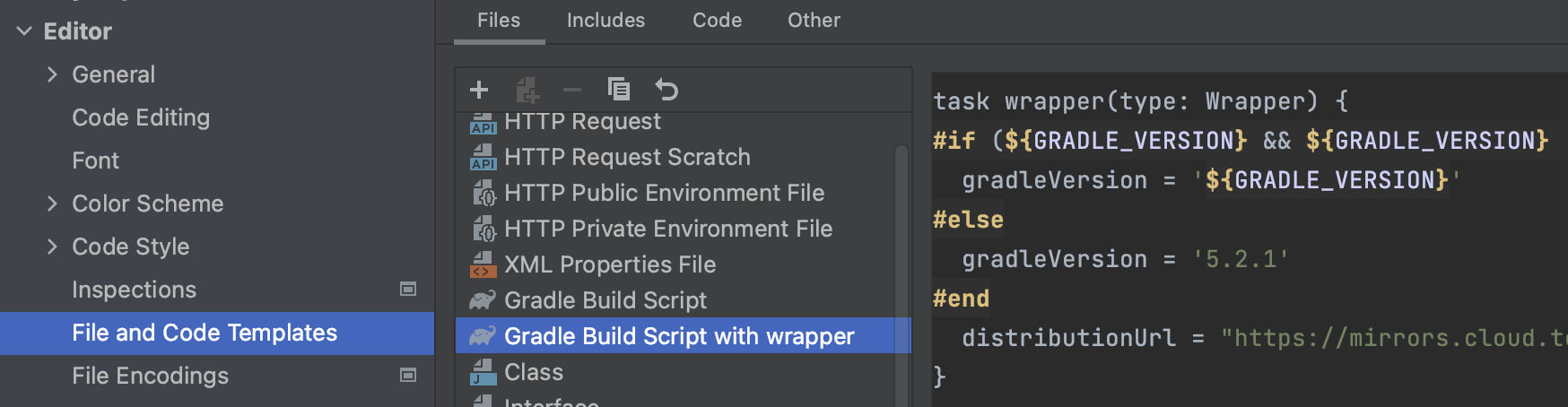Expand the General settings node
1568x407 pixels.
click(52, 74)
